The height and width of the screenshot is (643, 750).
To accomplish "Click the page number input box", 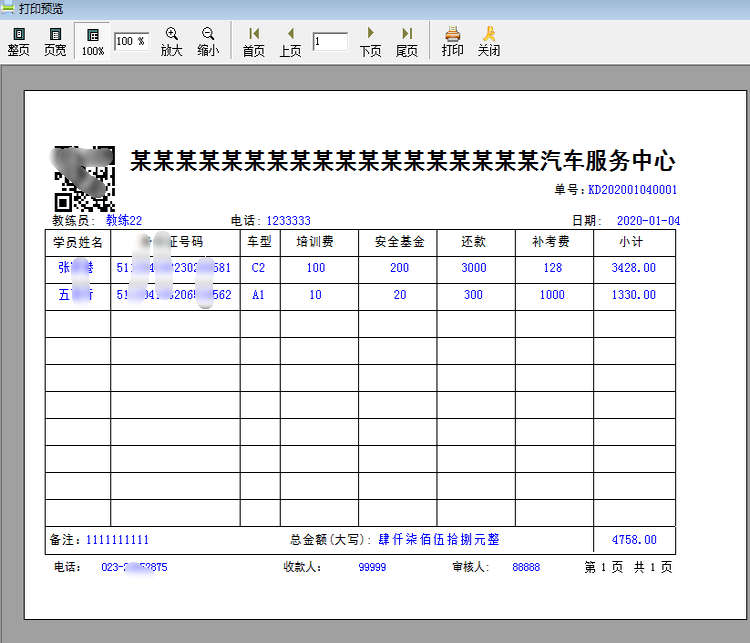I will (x=330, y=42).
